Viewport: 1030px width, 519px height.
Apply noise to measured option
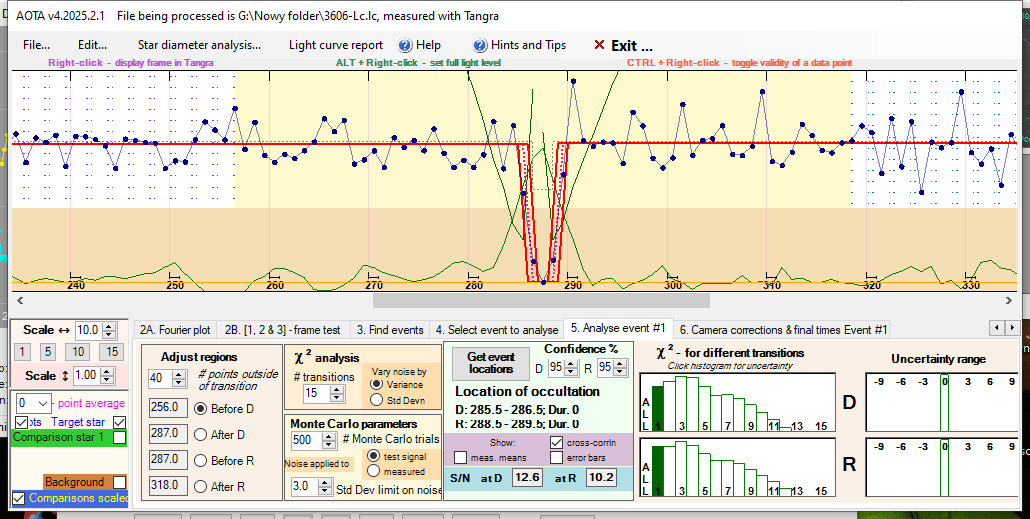coord(373,471)
